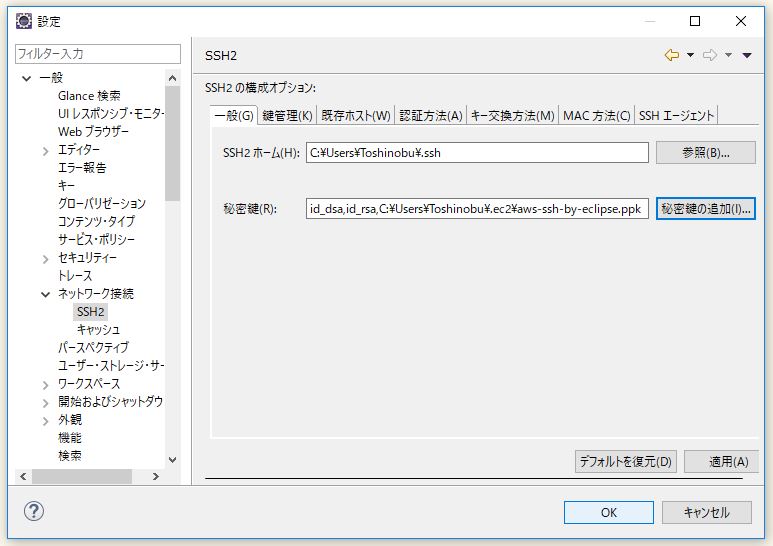Screen dimensions: 773x546
Task: Select エラー報告 in the tree
Action: pyautogui.click(x=82, y=168)
